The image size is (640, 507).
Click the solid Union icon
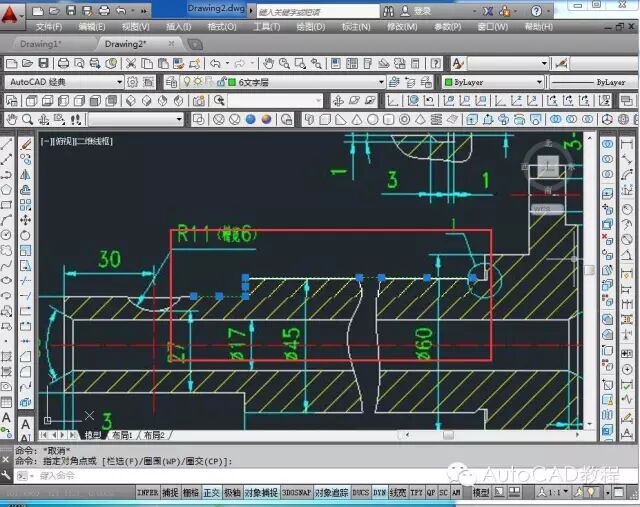tap(555, 119)
